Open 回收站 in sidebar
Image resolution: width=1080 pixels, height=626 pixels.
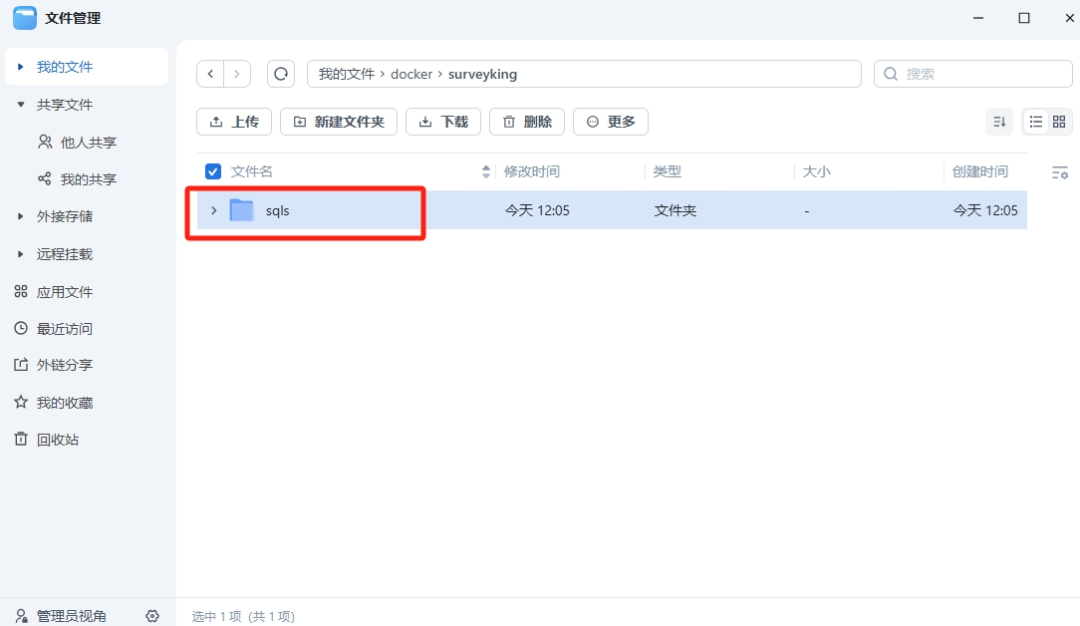click(x=57, y=440)
